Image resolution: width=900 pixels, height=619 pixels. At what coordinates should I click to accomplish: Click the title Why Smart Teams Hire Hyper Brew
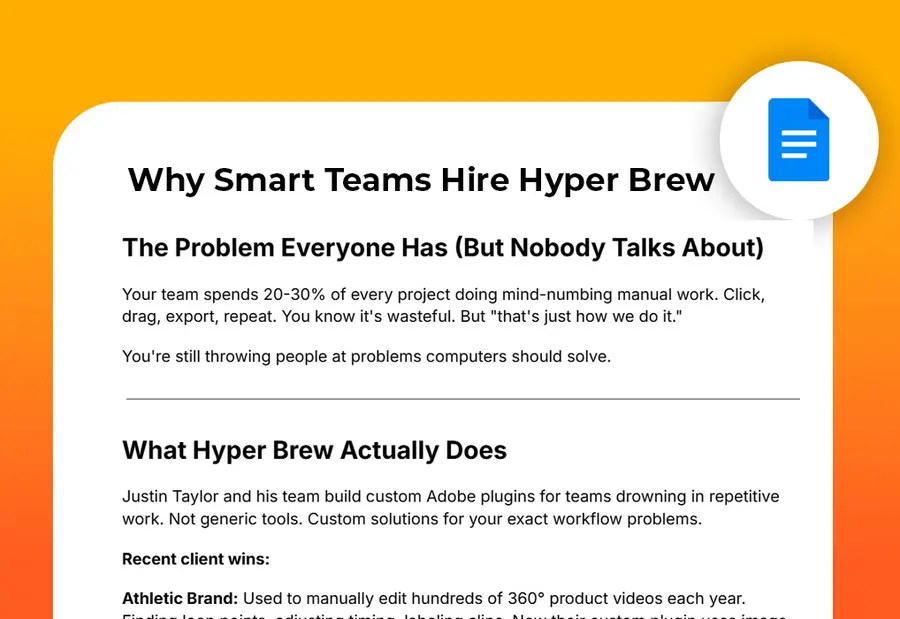coord(421,180)
